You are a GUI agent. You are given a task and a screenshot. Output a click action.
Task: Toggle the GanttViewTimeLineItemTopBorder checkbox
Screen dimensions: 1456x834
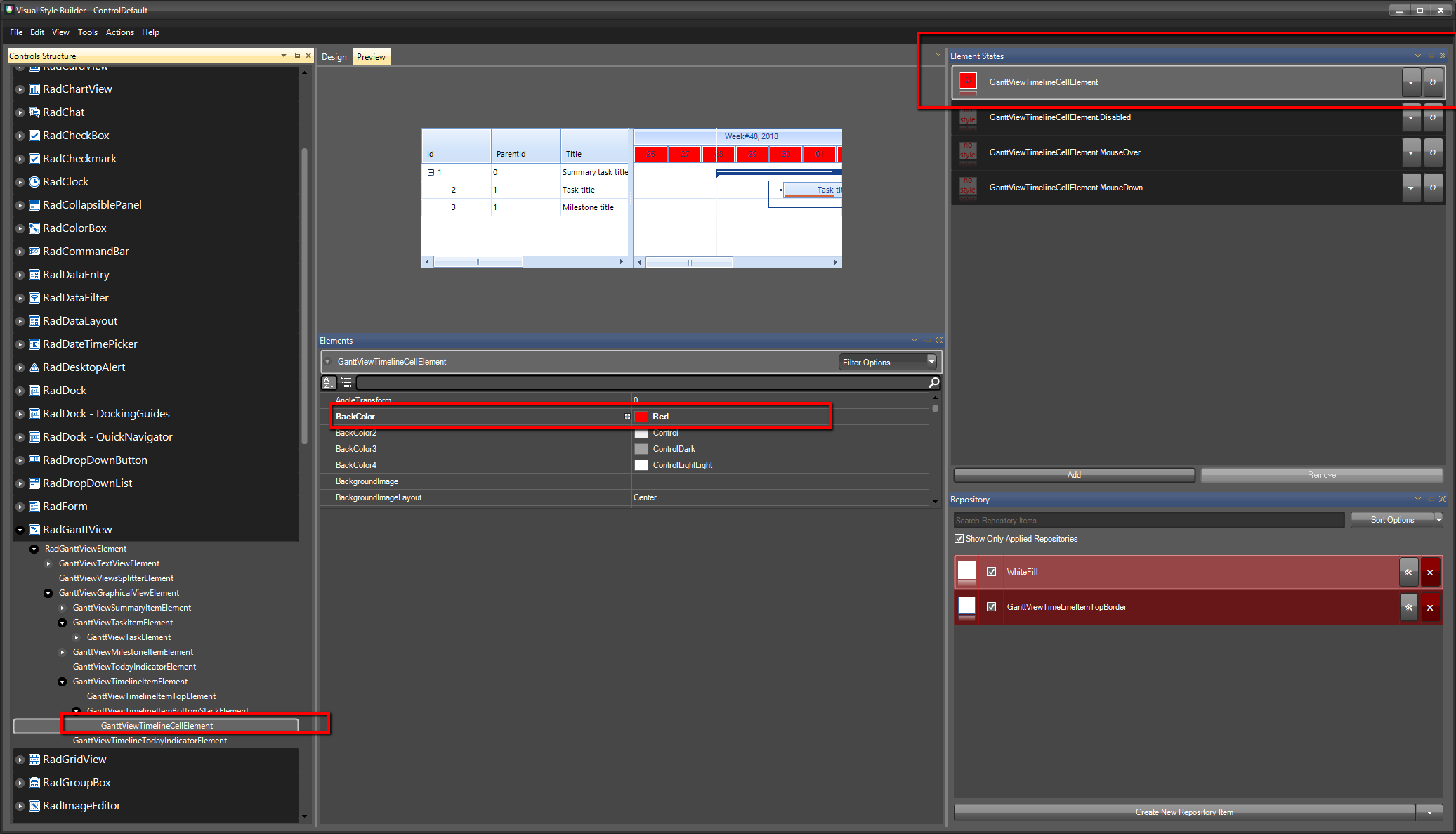991,607
